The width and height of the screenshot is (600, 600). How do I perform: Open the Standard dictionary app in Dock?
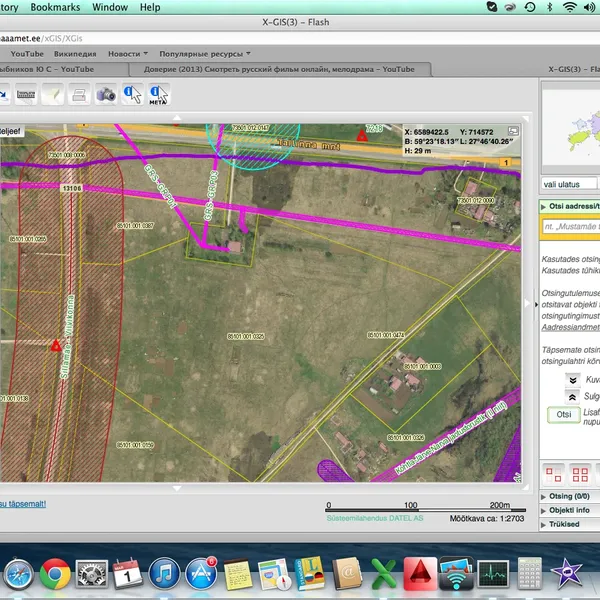pos(310,574)
